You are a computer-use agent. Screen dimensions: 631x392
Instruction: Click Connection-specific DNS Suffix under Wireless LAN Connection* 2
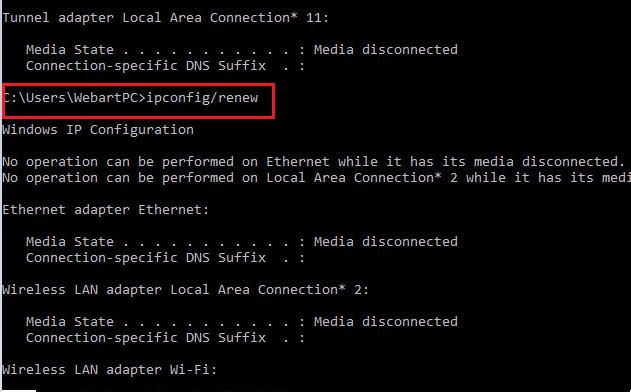(x=146, y=338)
